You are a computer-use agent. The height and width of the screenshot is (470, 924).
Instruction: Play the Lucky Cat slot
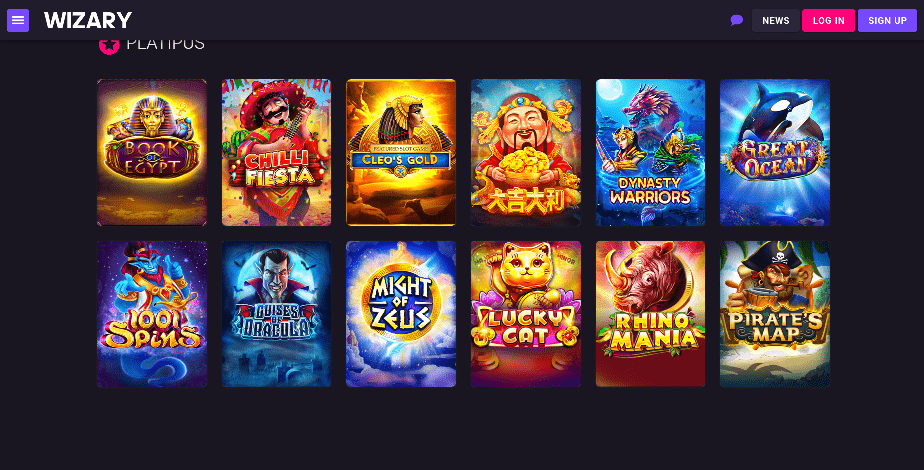[x=526, y=314]
